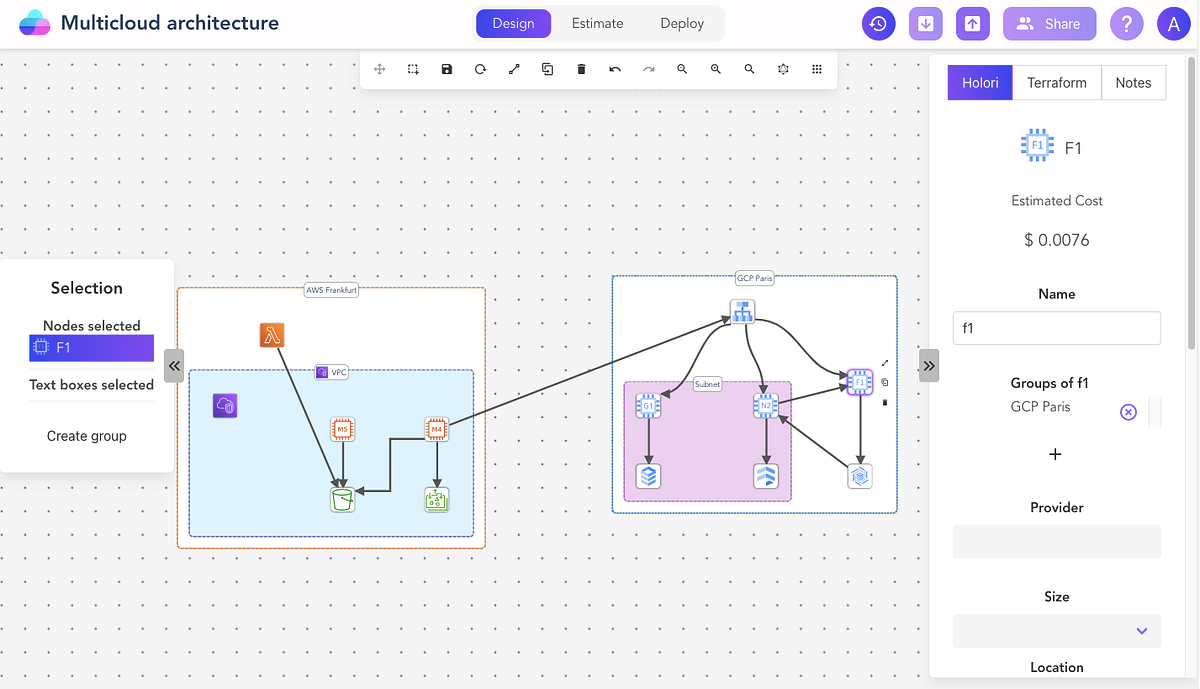Click the Create group button
This screenshot has height=689, width=1200.
point(87,435)
